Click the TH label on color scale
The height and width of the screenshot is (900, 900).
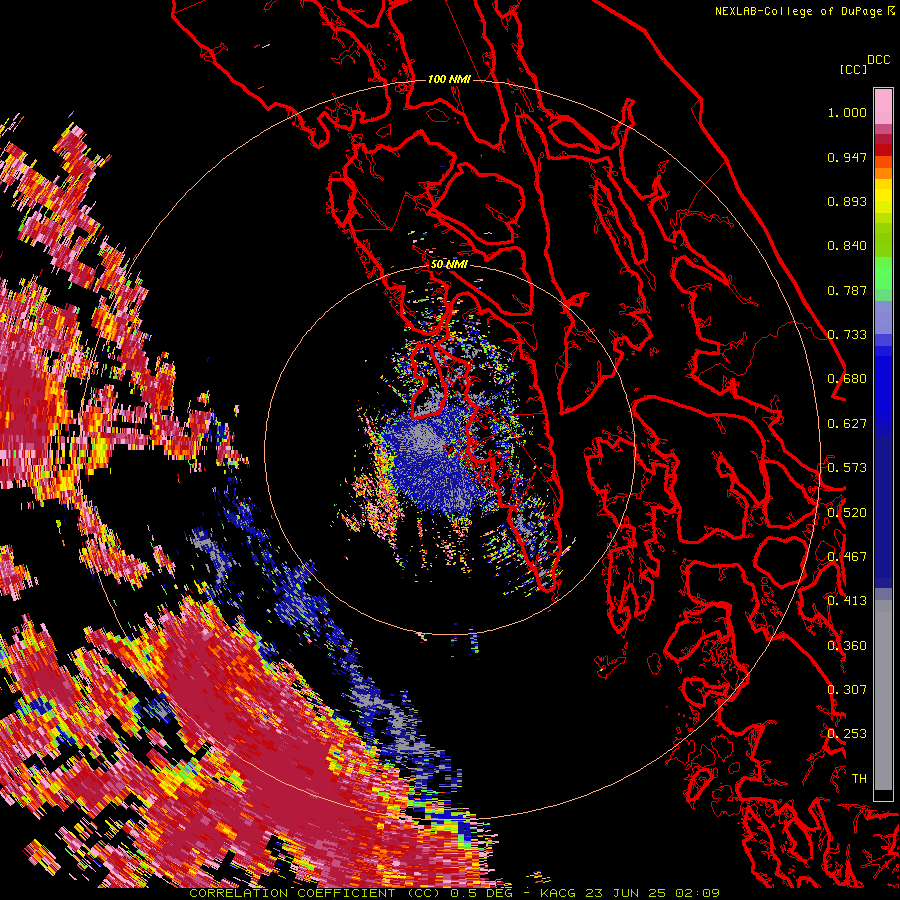[859, 779]
